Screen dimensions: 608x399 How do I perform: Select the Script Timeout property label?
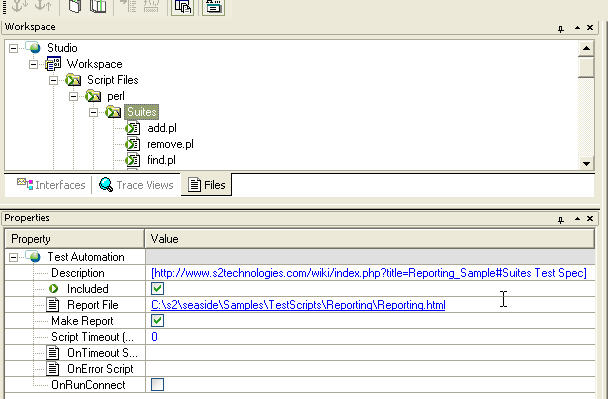tap(92, 337)
